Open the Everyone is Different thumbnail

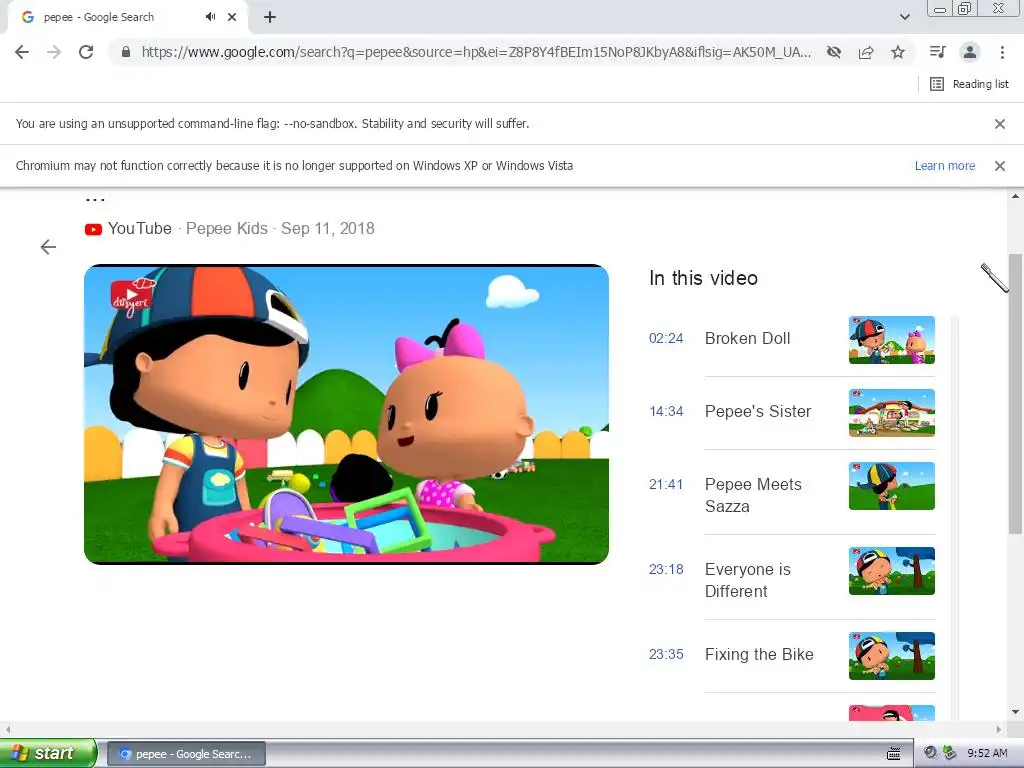[x=891, y=571]
